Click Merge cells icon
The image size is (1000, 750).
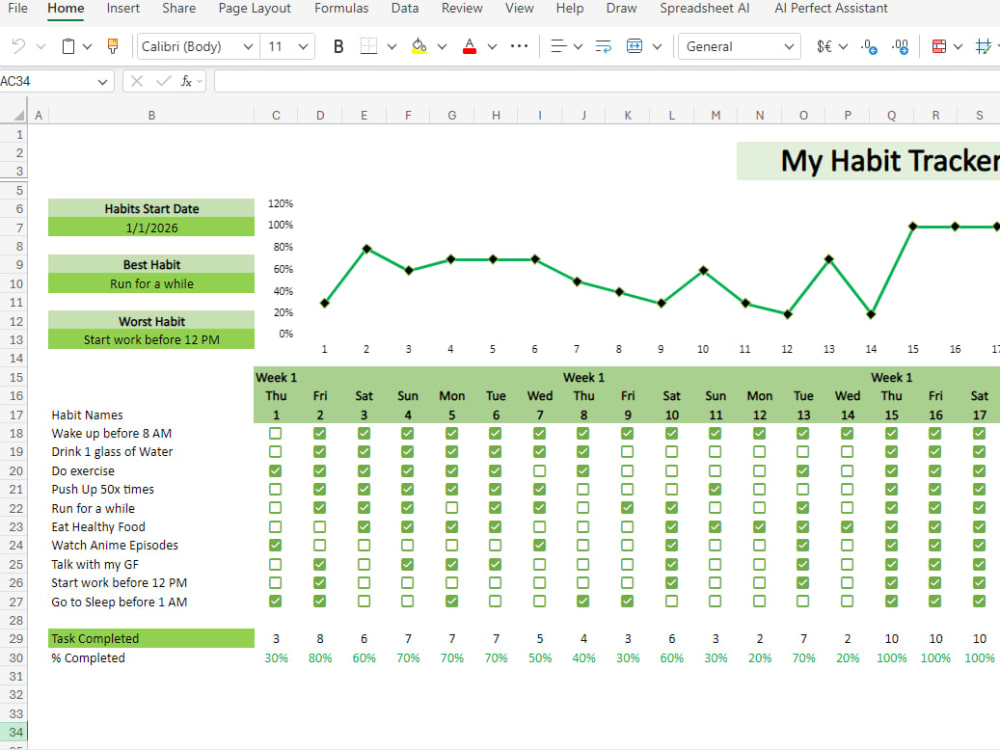[635, 46]
